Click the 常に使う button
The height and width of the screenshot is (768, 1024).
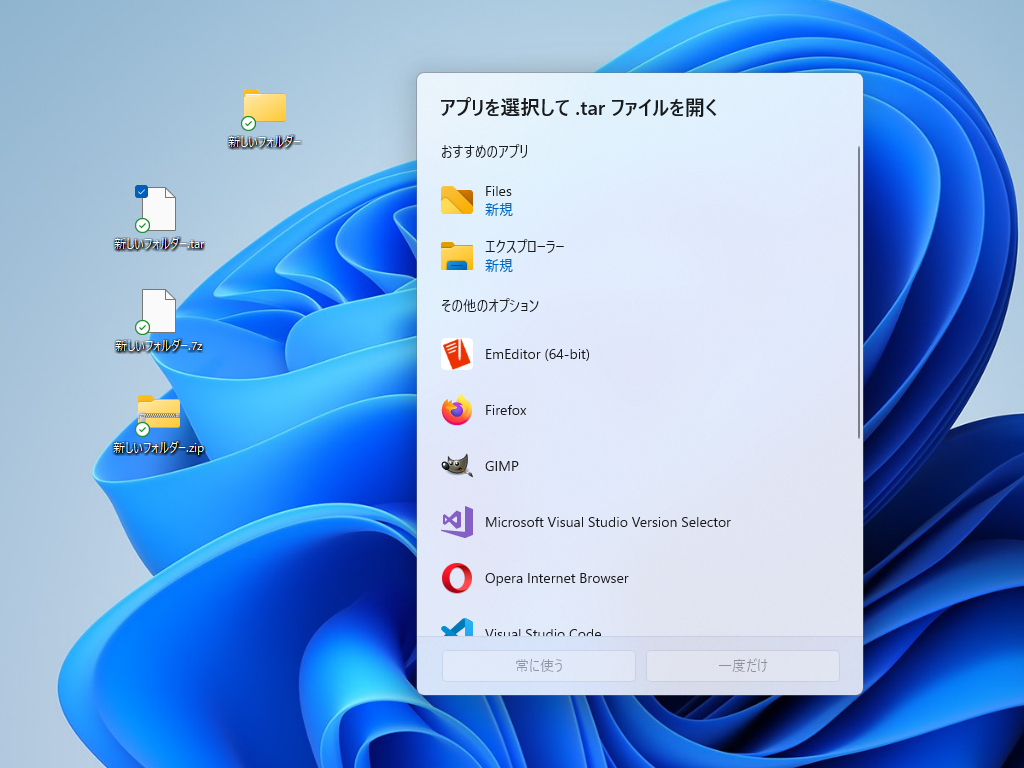537,666
